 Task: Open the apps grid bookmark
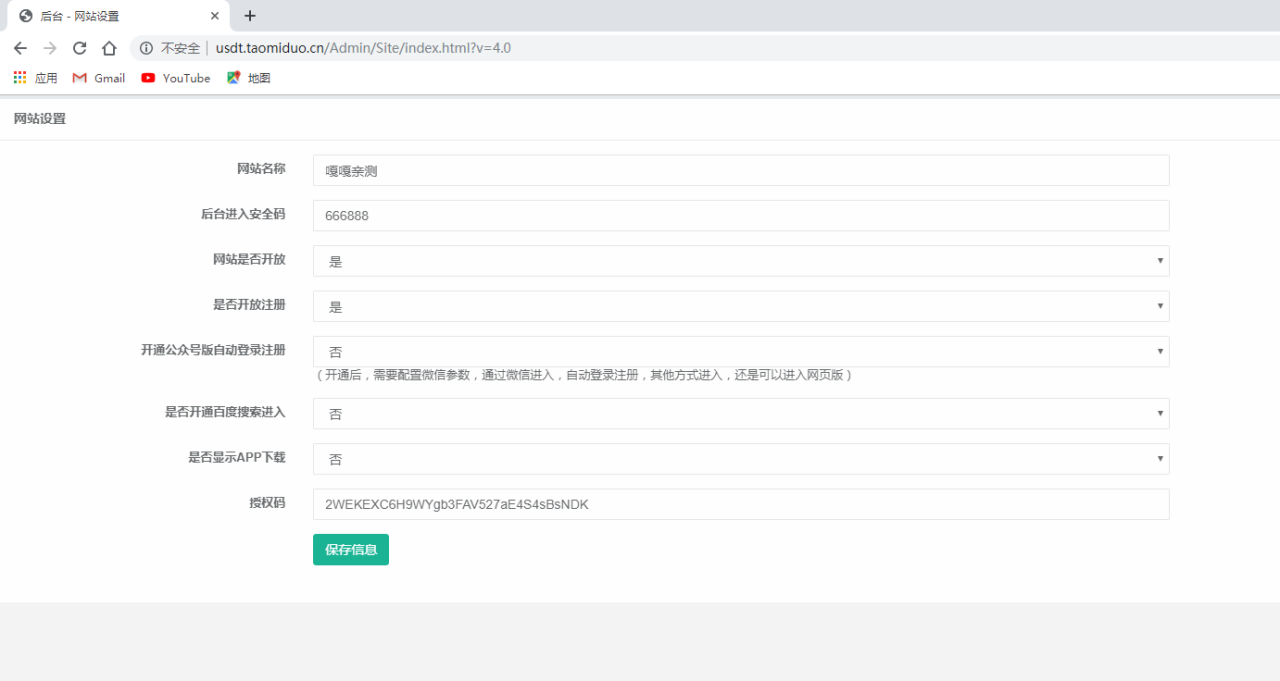click(x=35, y=78)
